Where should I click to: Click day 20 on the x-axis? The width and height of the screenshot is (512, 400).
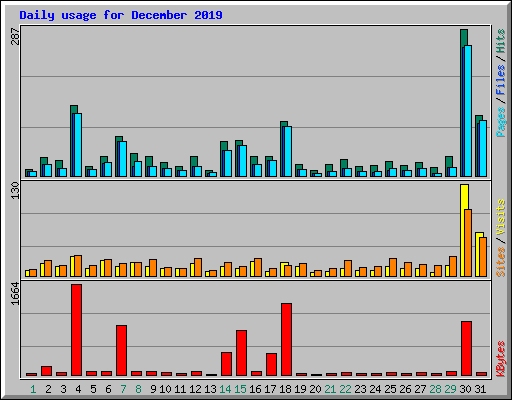315,389
